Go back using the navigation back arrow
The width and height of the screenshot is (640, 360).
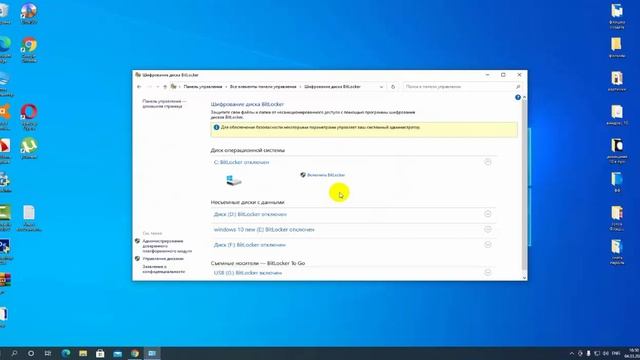[139, 87]
